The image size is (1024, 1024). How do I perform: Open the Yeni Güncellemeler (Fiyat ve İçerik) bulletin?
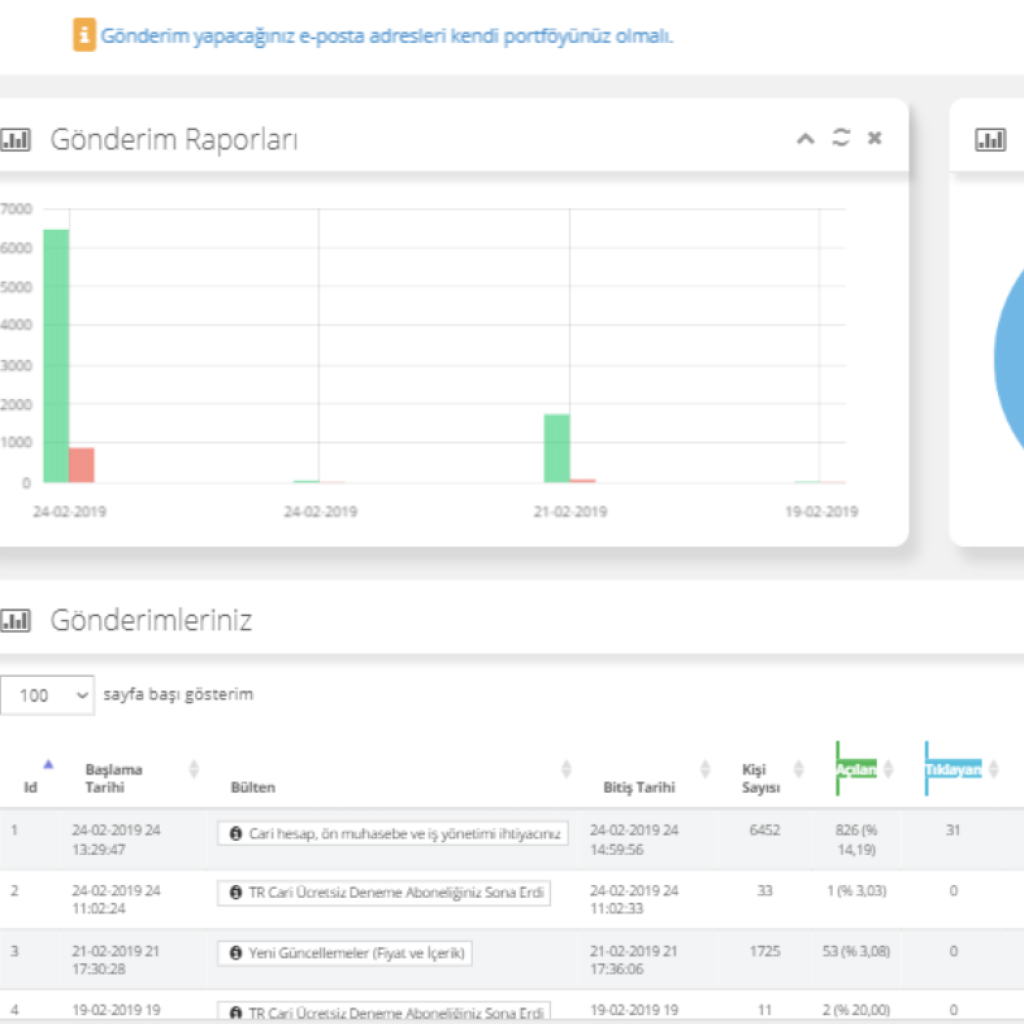(345, 953)
